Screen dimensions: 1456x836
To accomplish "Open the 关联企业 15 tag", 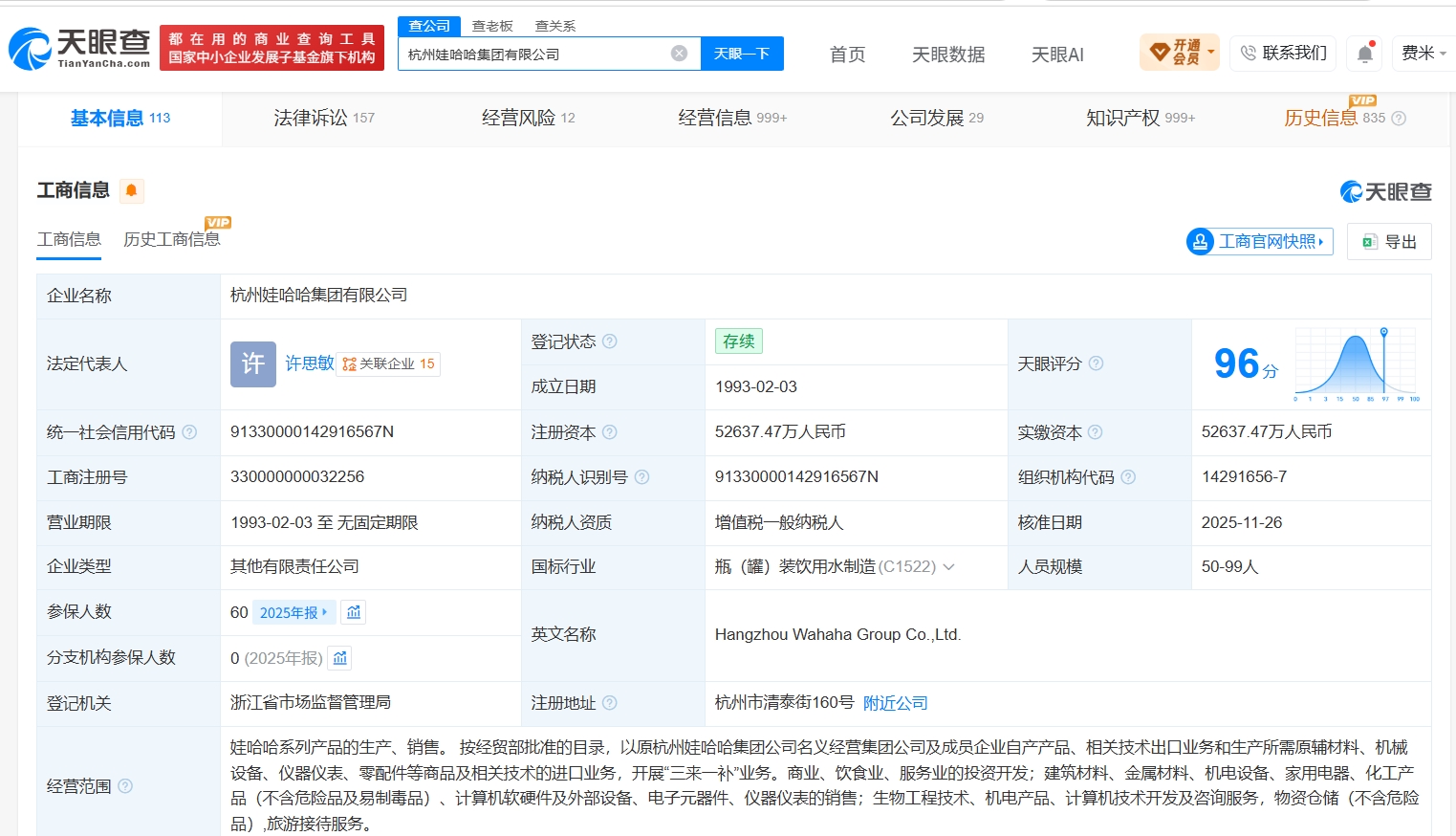I will tap(388, 363).
